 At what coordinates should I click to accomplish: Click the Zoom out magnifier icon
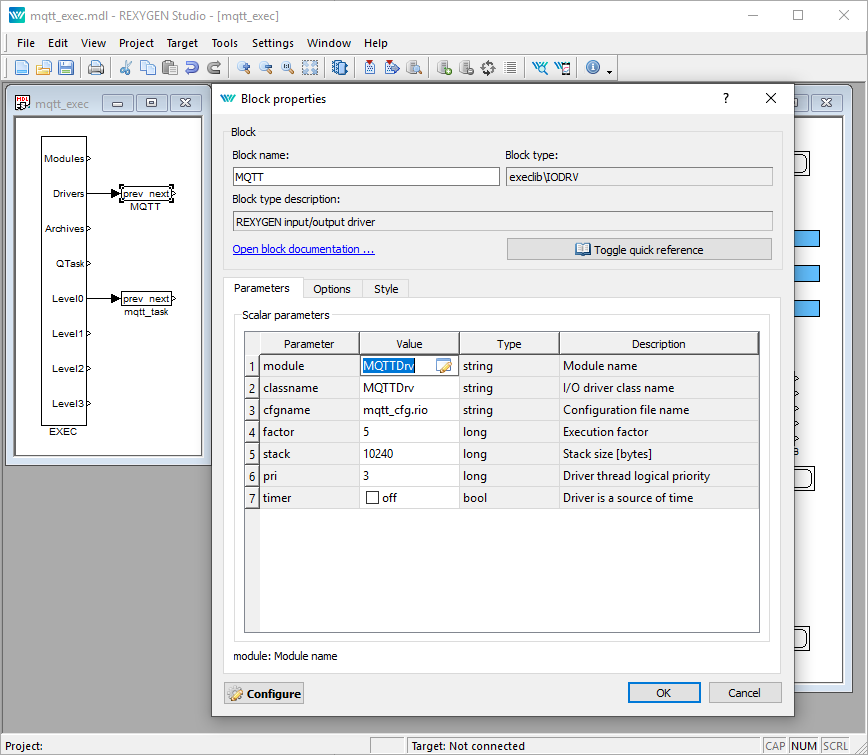(266, 68)
